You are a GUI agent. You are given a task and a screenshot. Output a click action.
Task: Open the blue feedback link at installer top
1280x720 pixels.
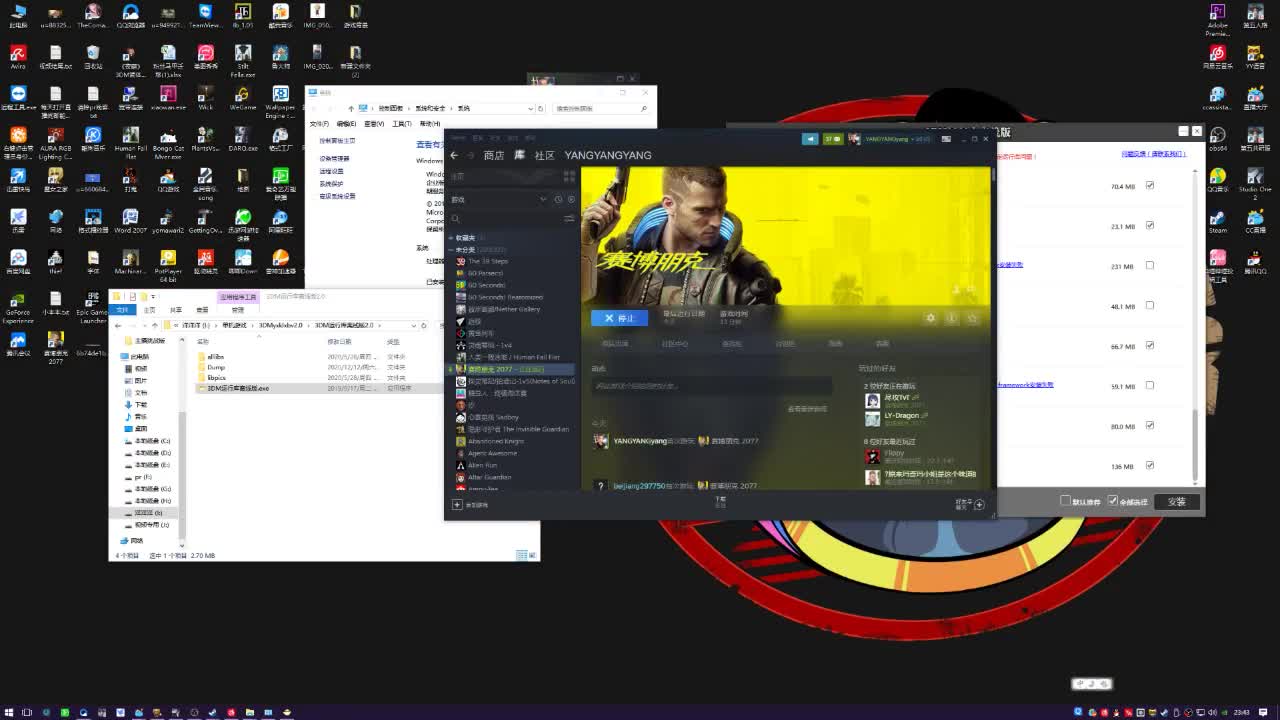point(1153,154)
